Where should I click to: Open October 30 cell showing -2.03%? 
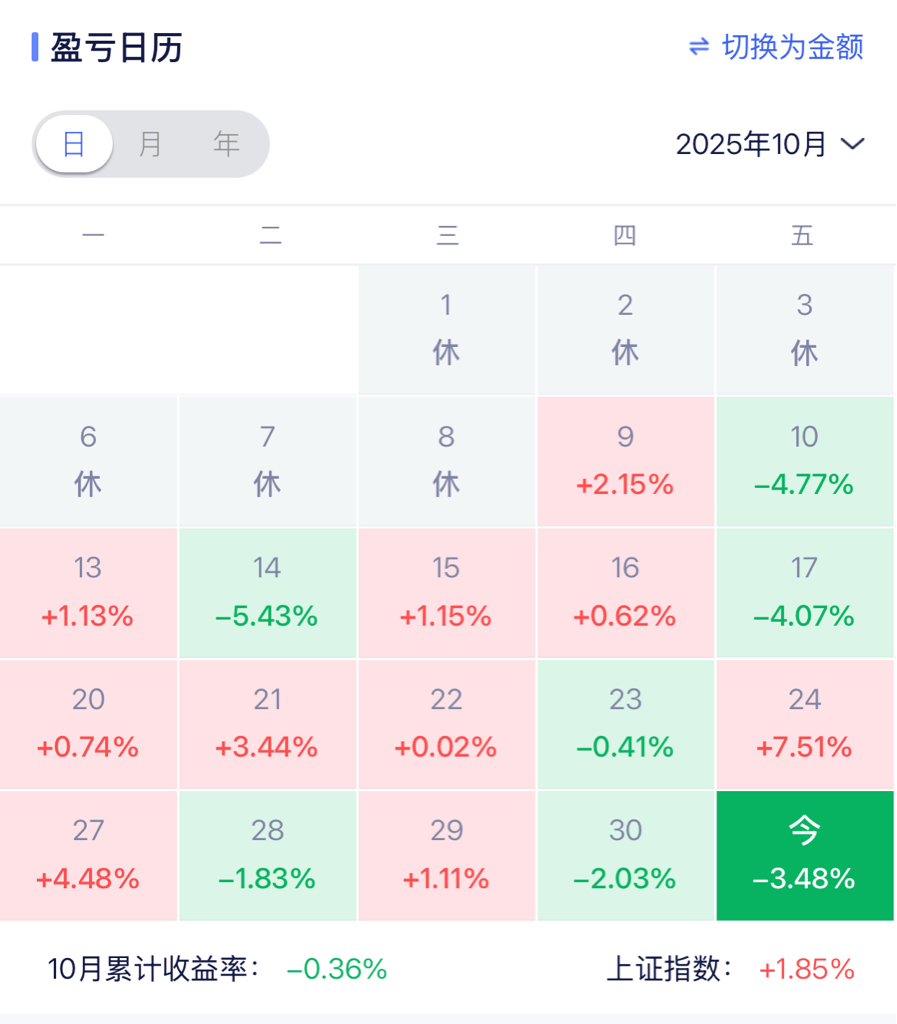coord(625,855)
